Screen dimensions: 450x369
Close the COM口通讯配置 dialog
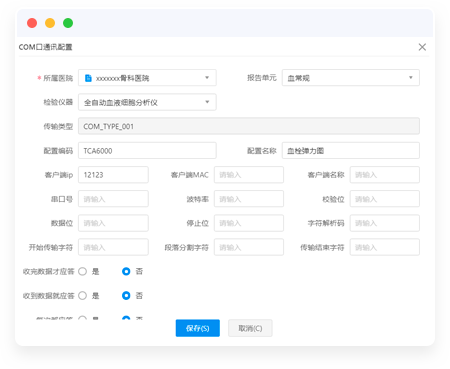coord(422,47)
